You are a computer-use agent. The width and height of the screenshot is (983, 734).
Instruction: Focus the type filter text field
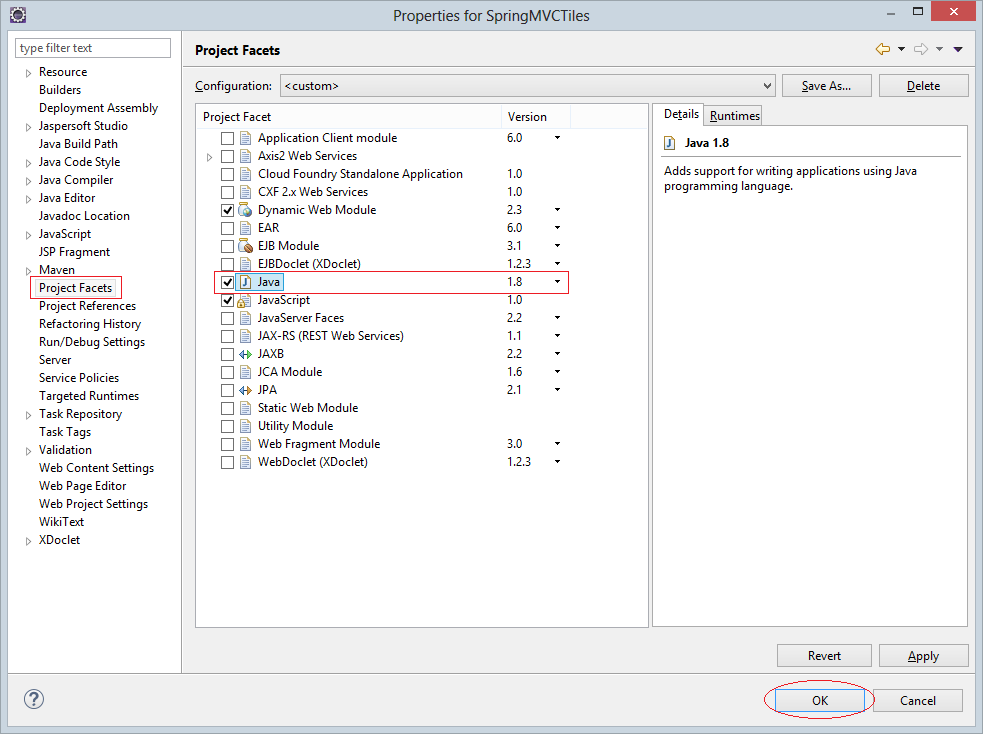(93, 48)
